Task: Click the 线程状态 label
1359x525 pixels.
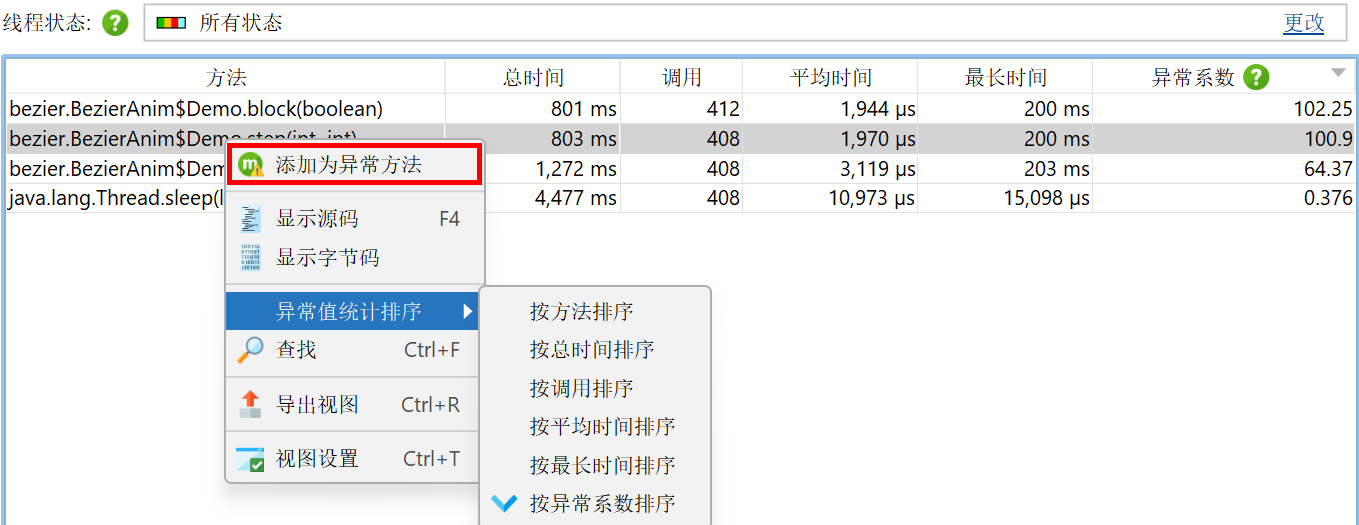Action: (48, 23)
